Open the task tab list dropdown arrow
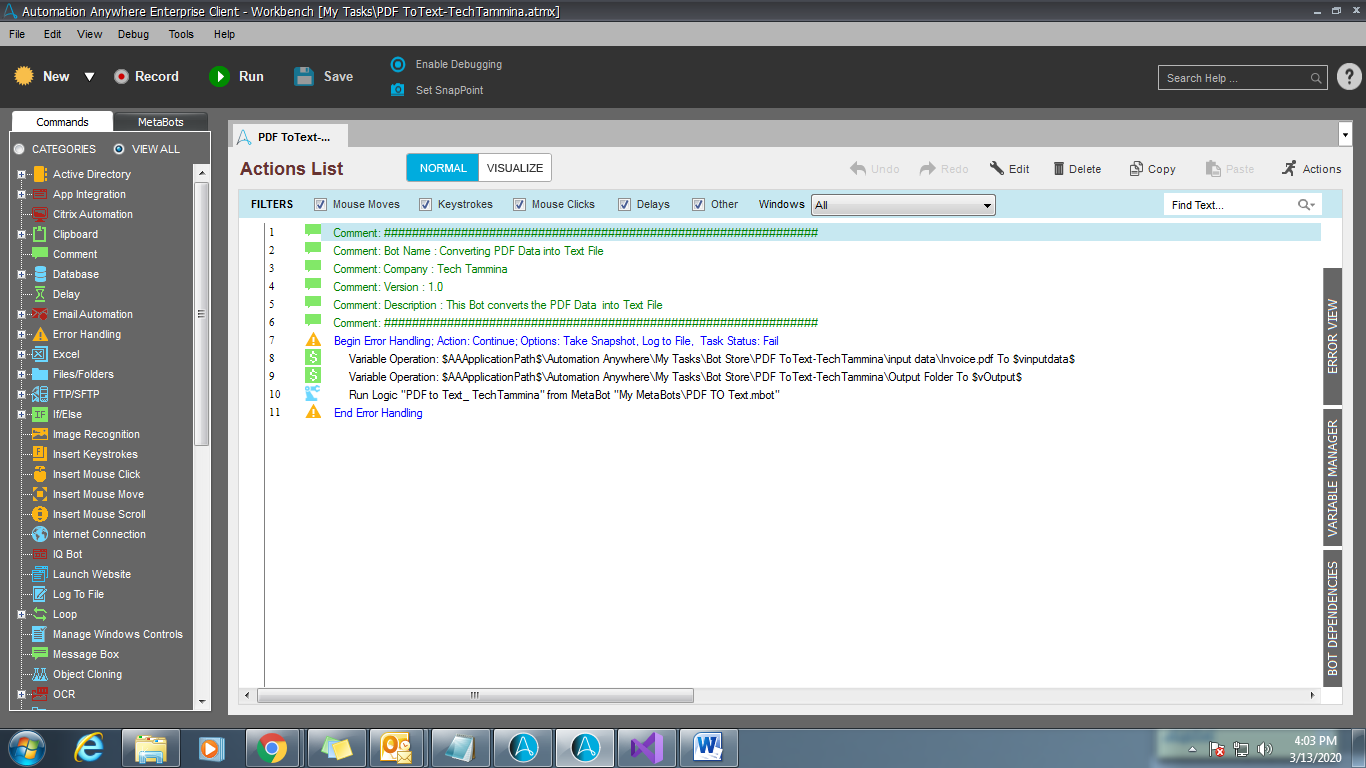 click(x=1344, y=134)
